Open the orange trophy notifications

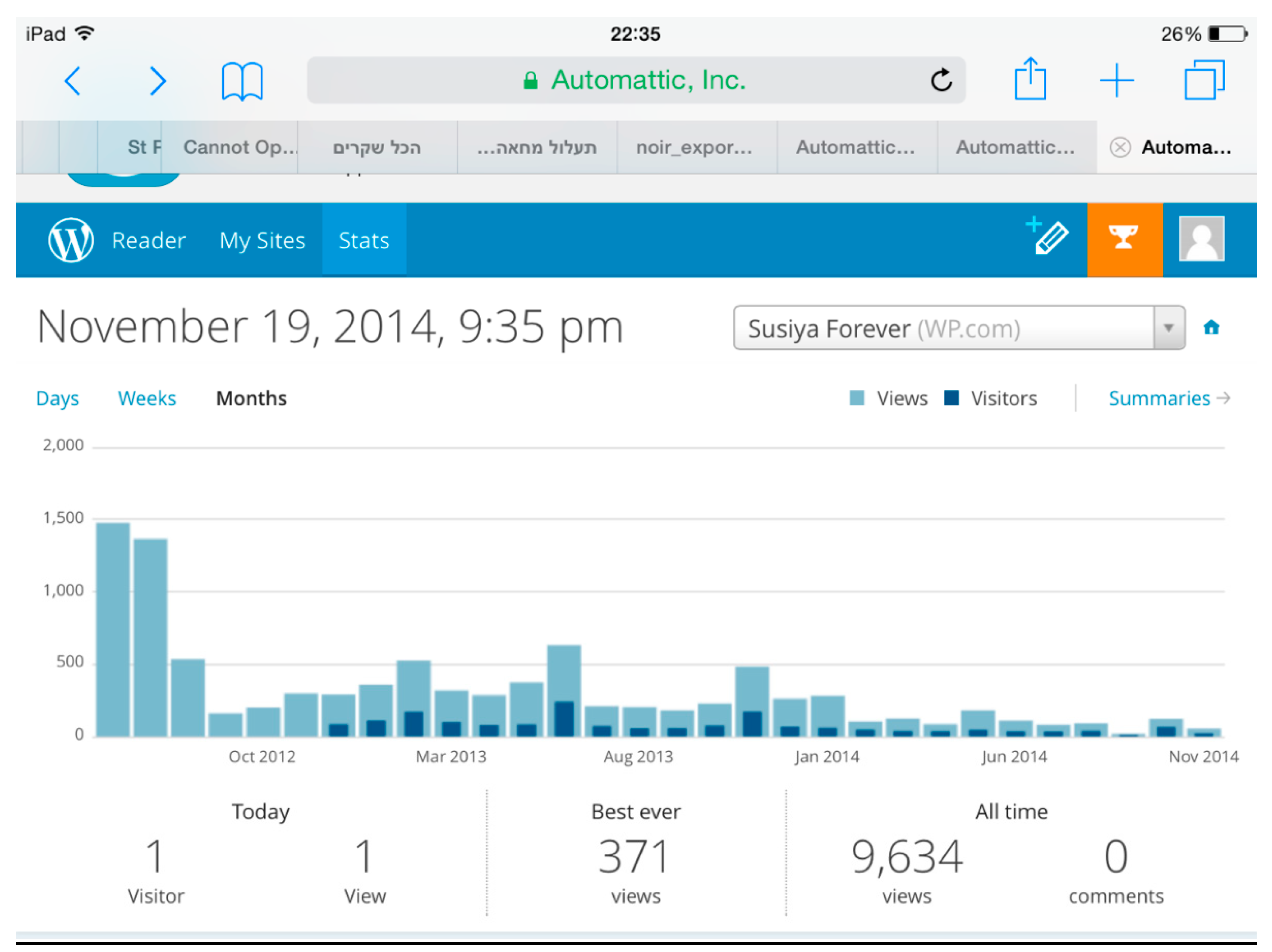click(x=1124, y=238)
